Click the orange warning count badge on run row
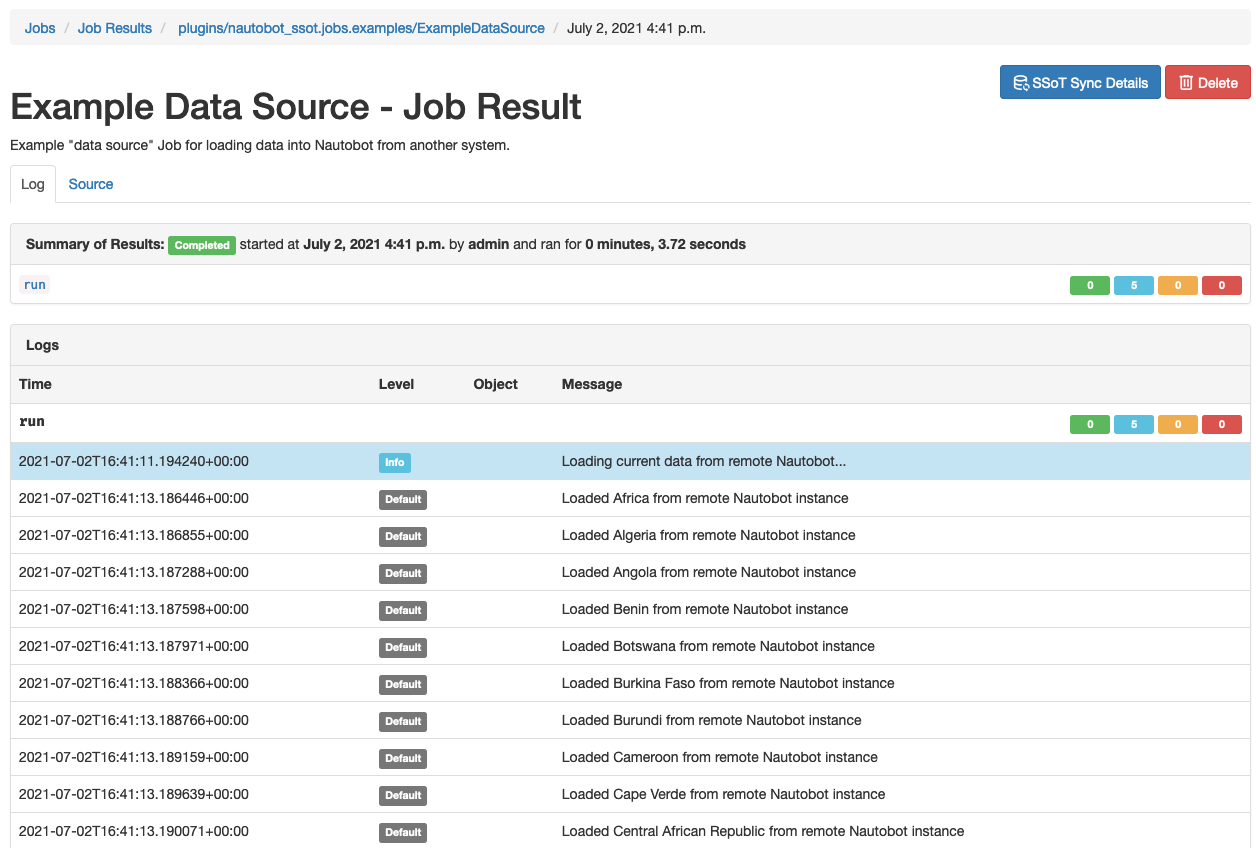Image resolution: width=1256 pixels, height=848 pixels. click(1178, 424)
